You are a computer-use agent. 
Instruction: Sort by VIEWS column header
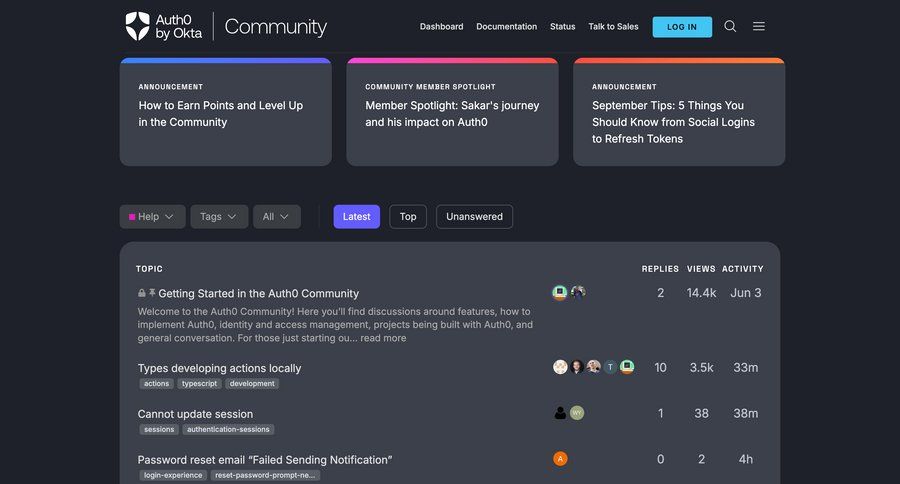[x=701, y=269]
